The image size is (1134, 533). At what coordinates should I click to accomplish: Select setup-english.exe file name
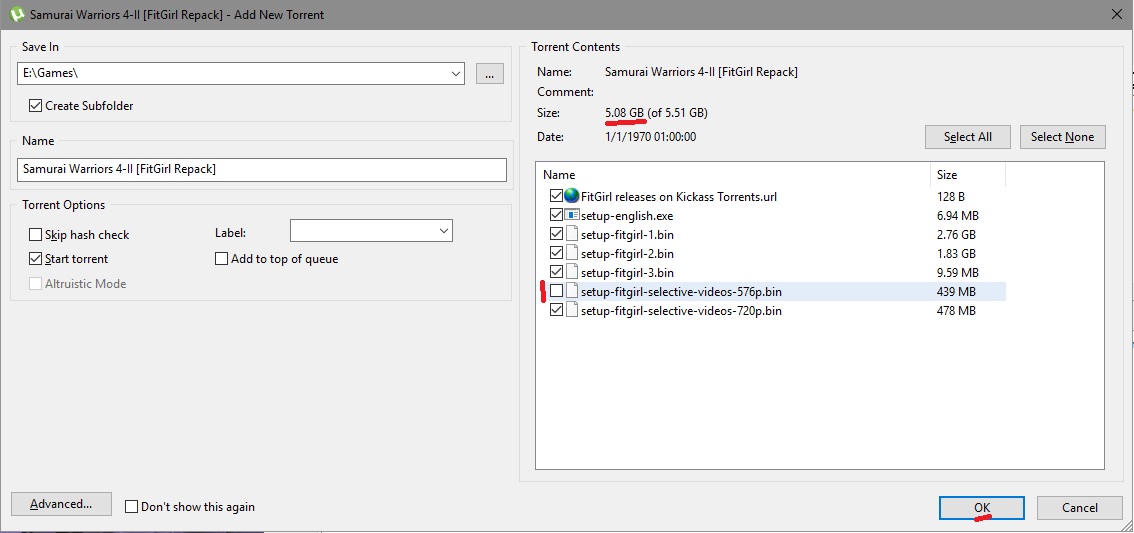[626, 216]
